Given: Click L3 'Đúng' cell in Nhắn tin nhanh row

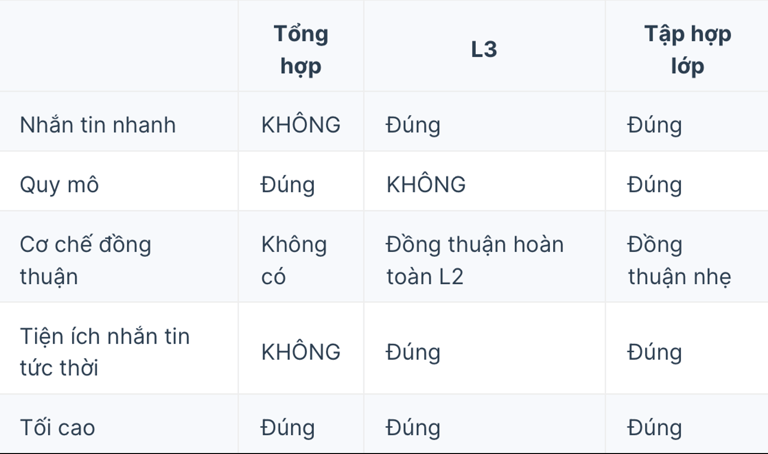Looking at the screenshot, I should (x=413, y=125).
